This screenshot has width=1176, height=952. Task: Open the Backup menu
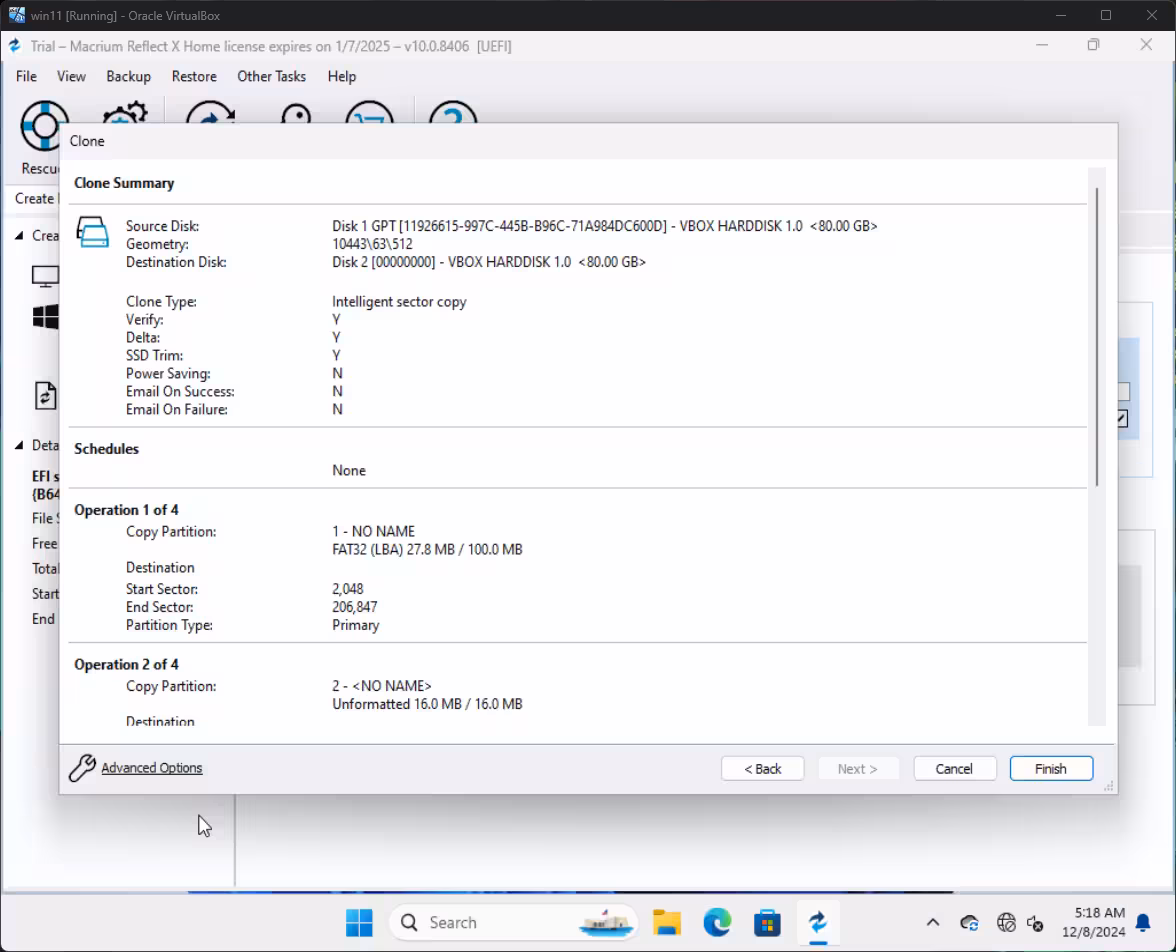(x=128, y=77)
